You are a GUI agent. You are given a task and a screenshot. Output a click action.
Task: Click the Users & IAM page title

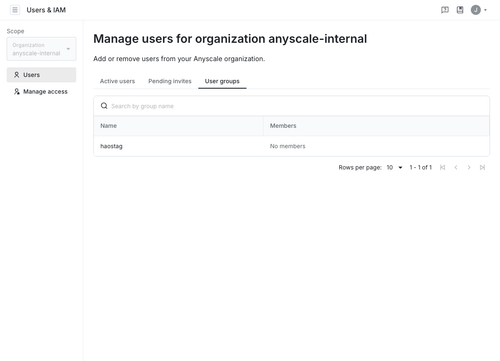point(46,10)
